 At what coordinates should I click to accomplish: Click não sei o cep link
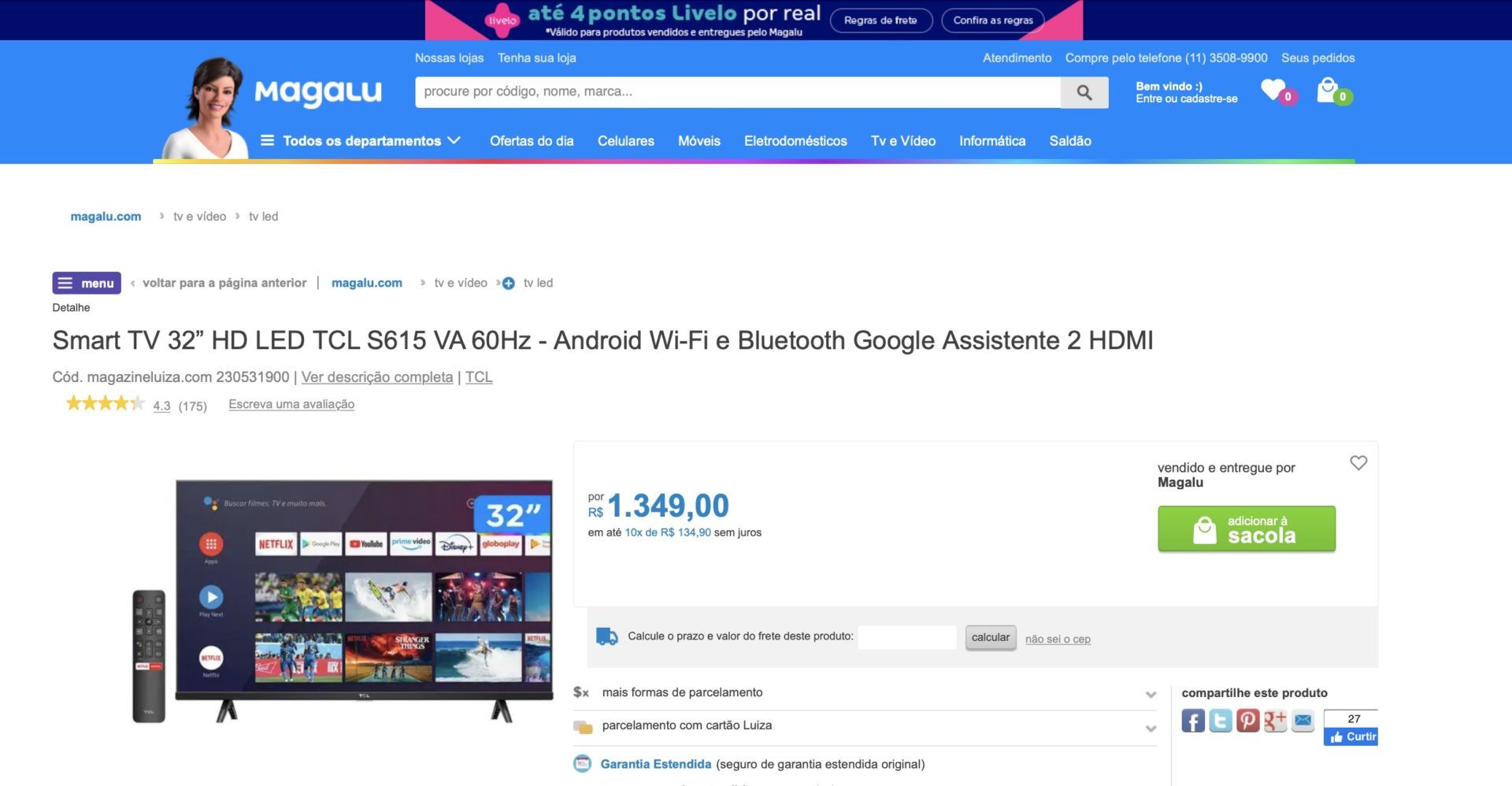click(1058, 639)
